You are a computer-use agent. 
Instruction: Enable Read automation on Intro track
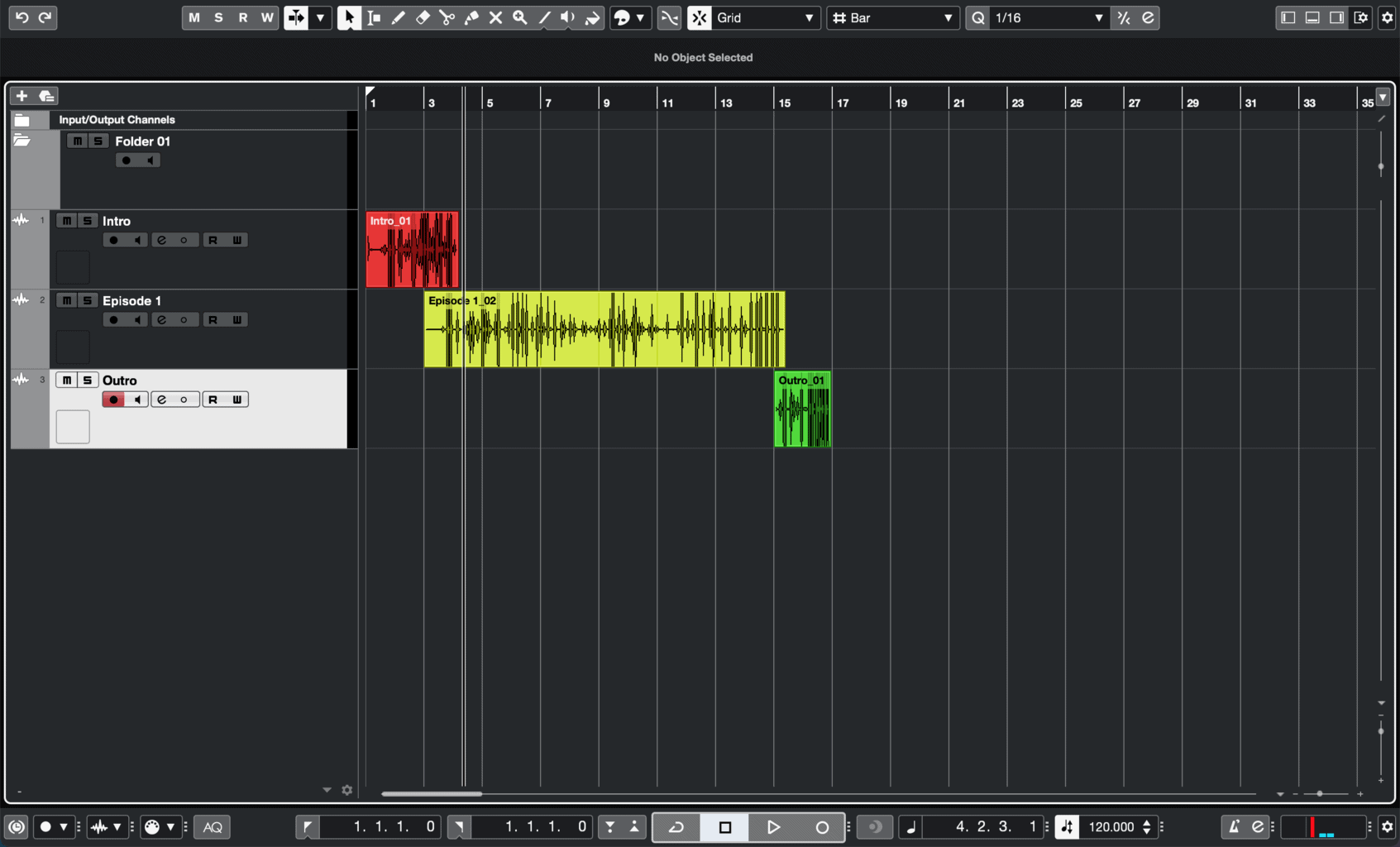213,240
